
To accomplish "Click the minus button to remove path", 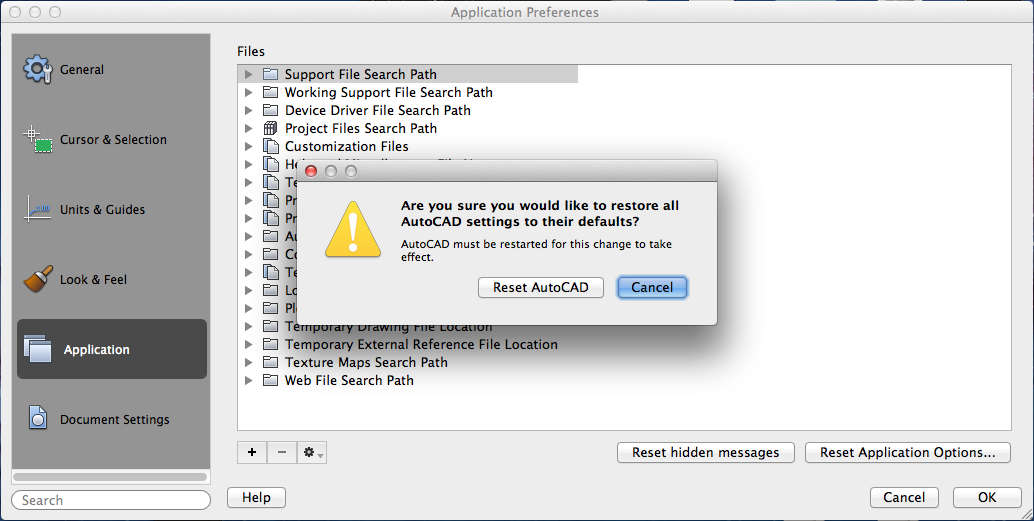I will pyautogui.click(x=282, y=452).
